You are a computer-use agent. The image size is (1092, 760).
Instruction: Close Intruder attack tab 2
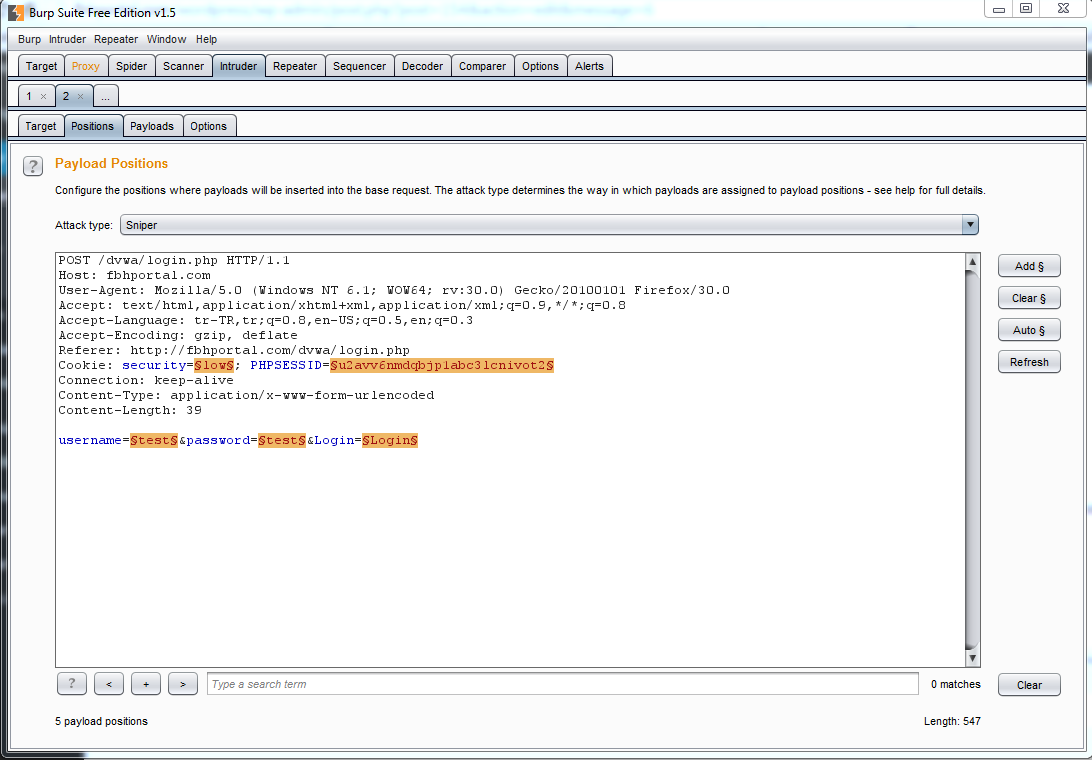pos(80,97)
